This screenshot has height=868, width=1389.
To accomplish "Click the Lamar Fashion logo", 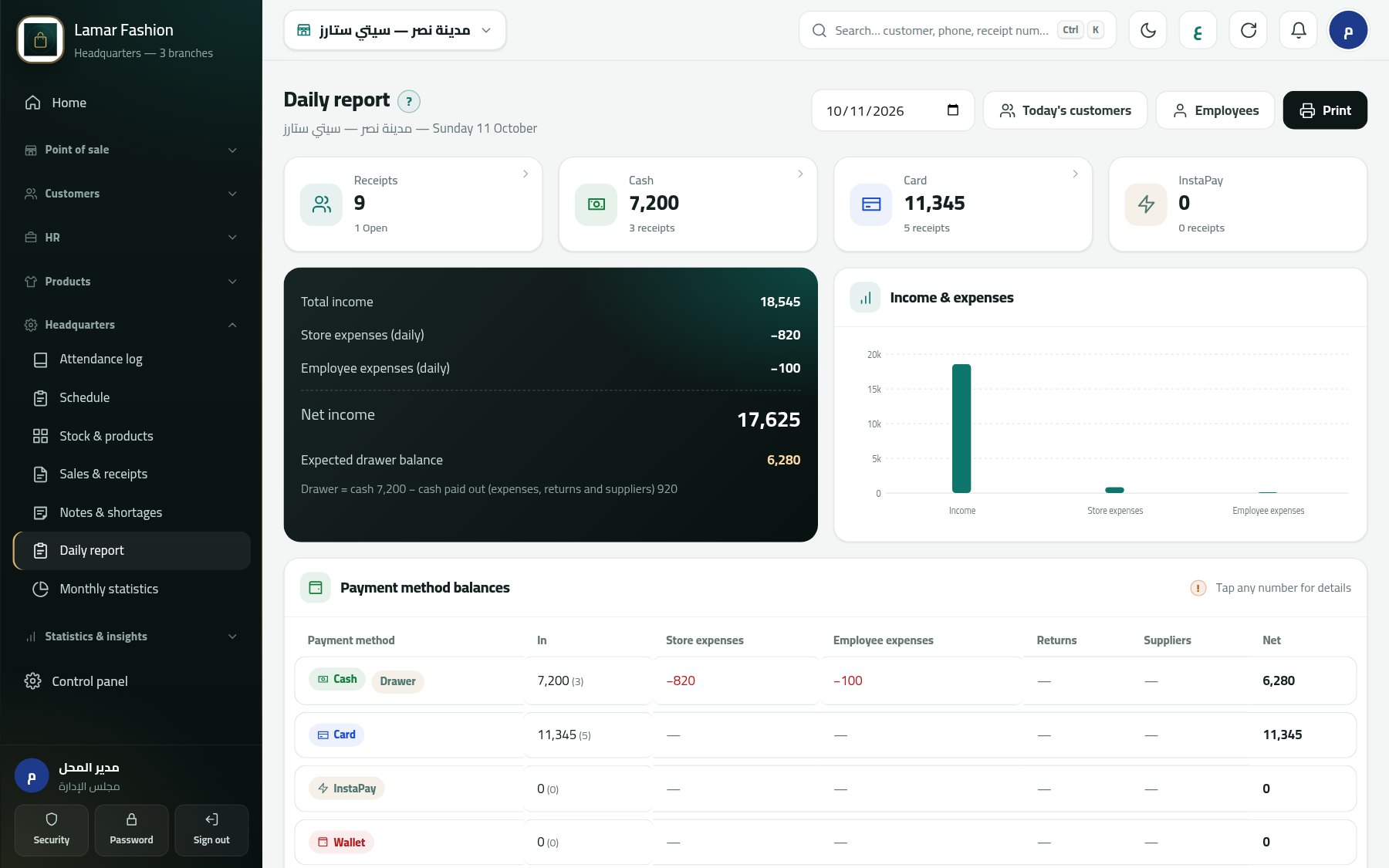I will 40,40.
